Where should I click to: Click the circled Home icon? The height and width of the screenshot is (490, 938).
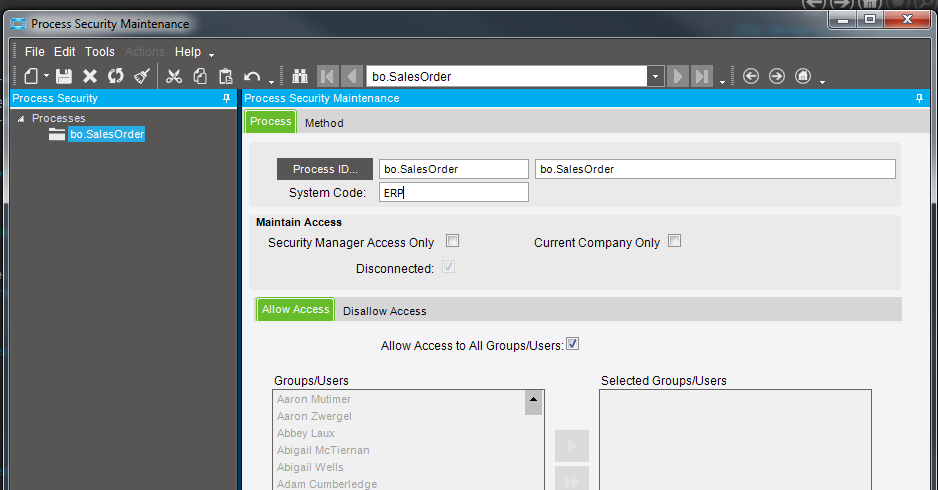(x=803, y=77)
